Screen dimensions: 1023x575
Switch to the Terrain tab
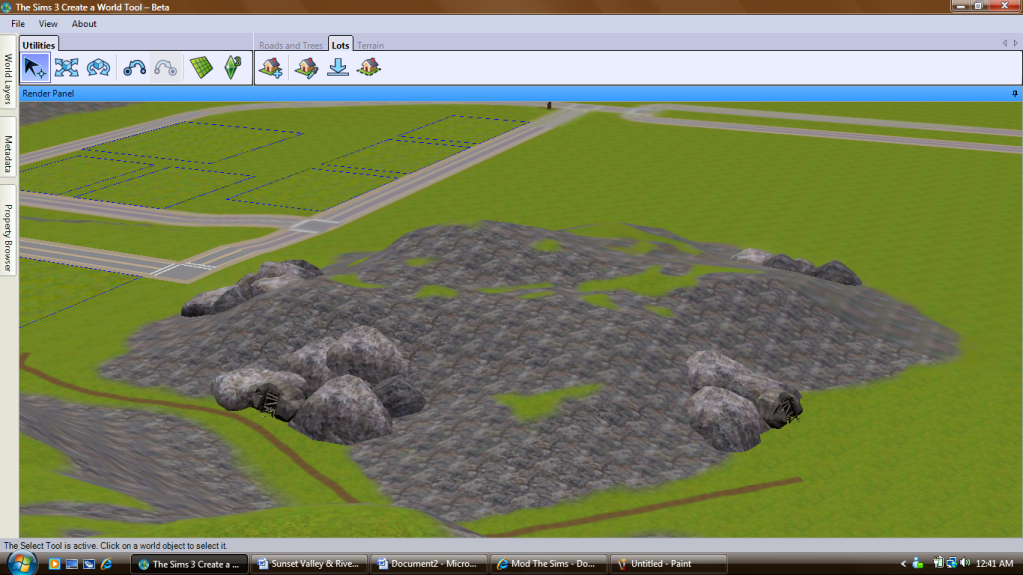[370, 46]
